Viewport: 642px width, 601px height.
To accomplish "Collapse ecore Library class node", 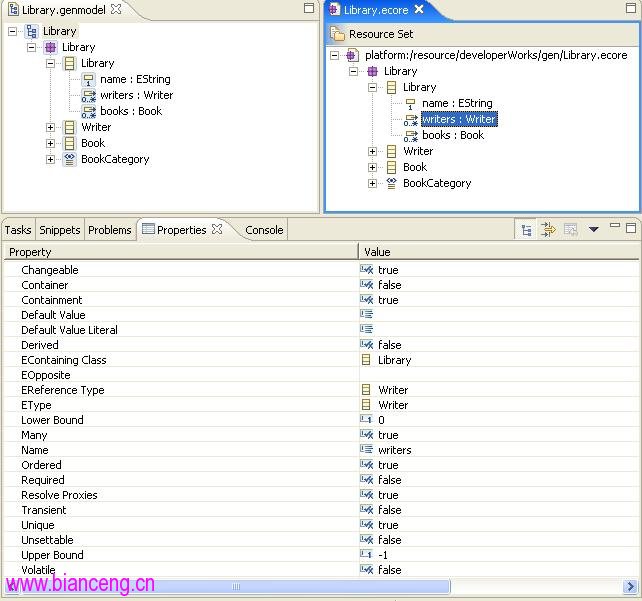I will [x=372, y=87].
